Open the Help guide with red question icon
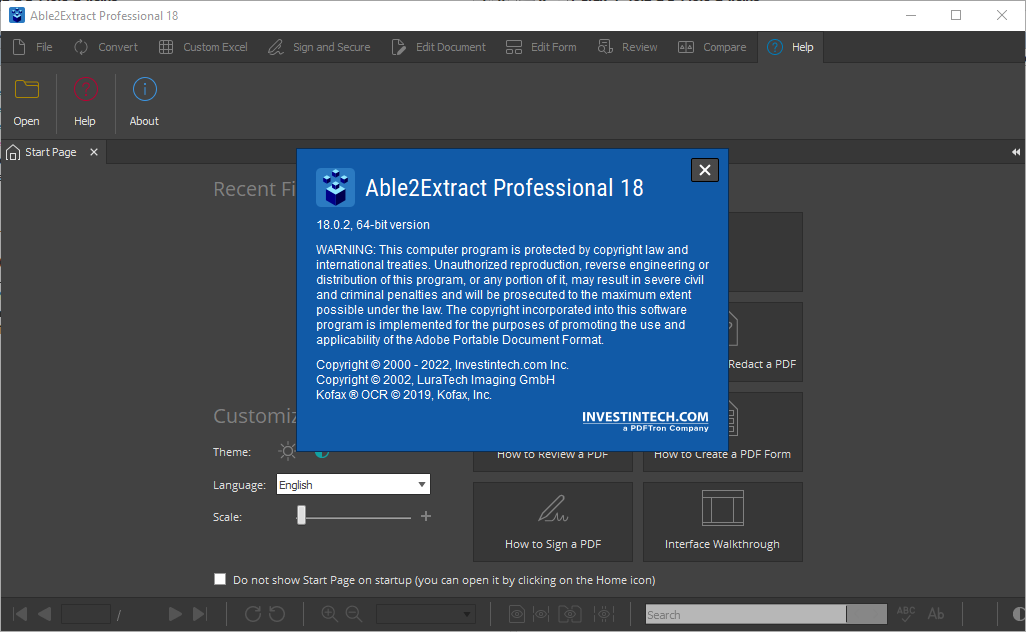Viewport: 1026px width, 632px height. point(85,90)
